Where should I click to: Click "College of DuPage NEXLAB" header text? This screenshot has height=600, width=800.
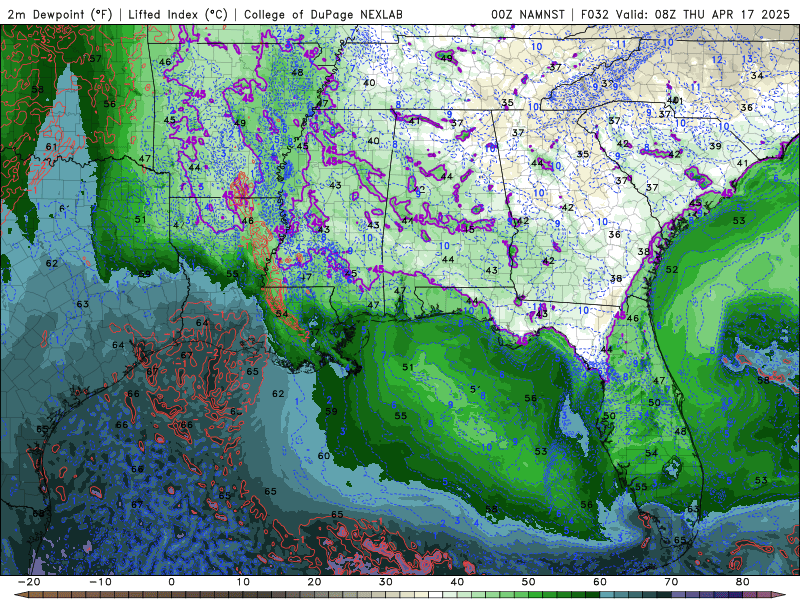point(323,14)
